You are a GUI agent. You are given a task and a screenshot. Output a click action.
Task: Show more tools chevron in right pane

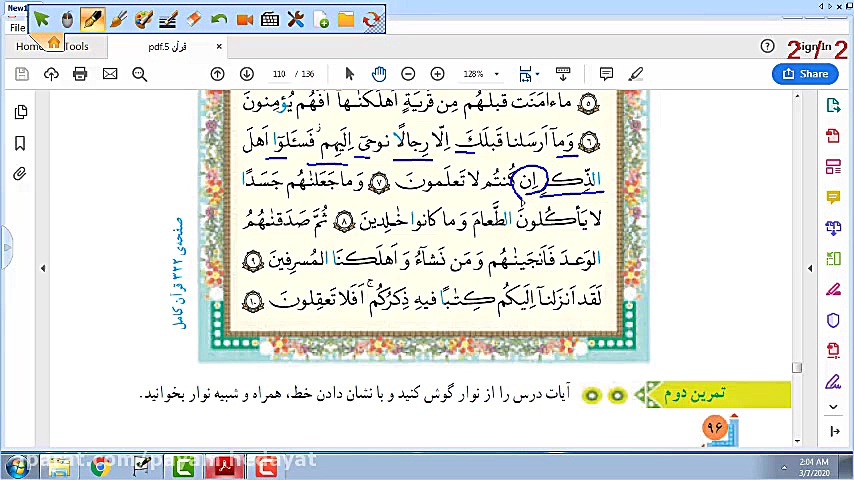click(x=833, y=406)
